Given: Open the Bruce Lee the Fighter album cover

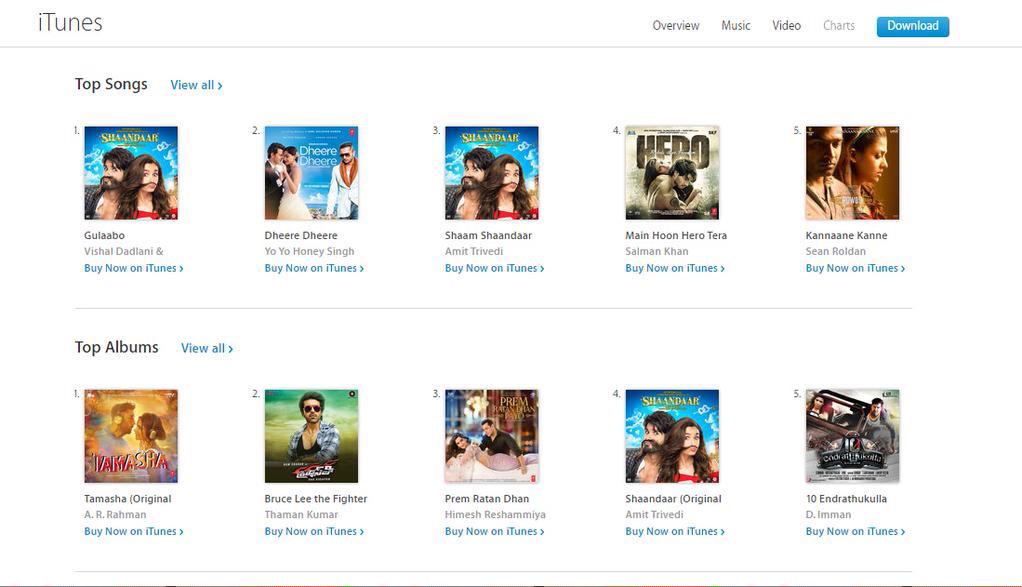Looking at the screenshot, I should [312, 436].
